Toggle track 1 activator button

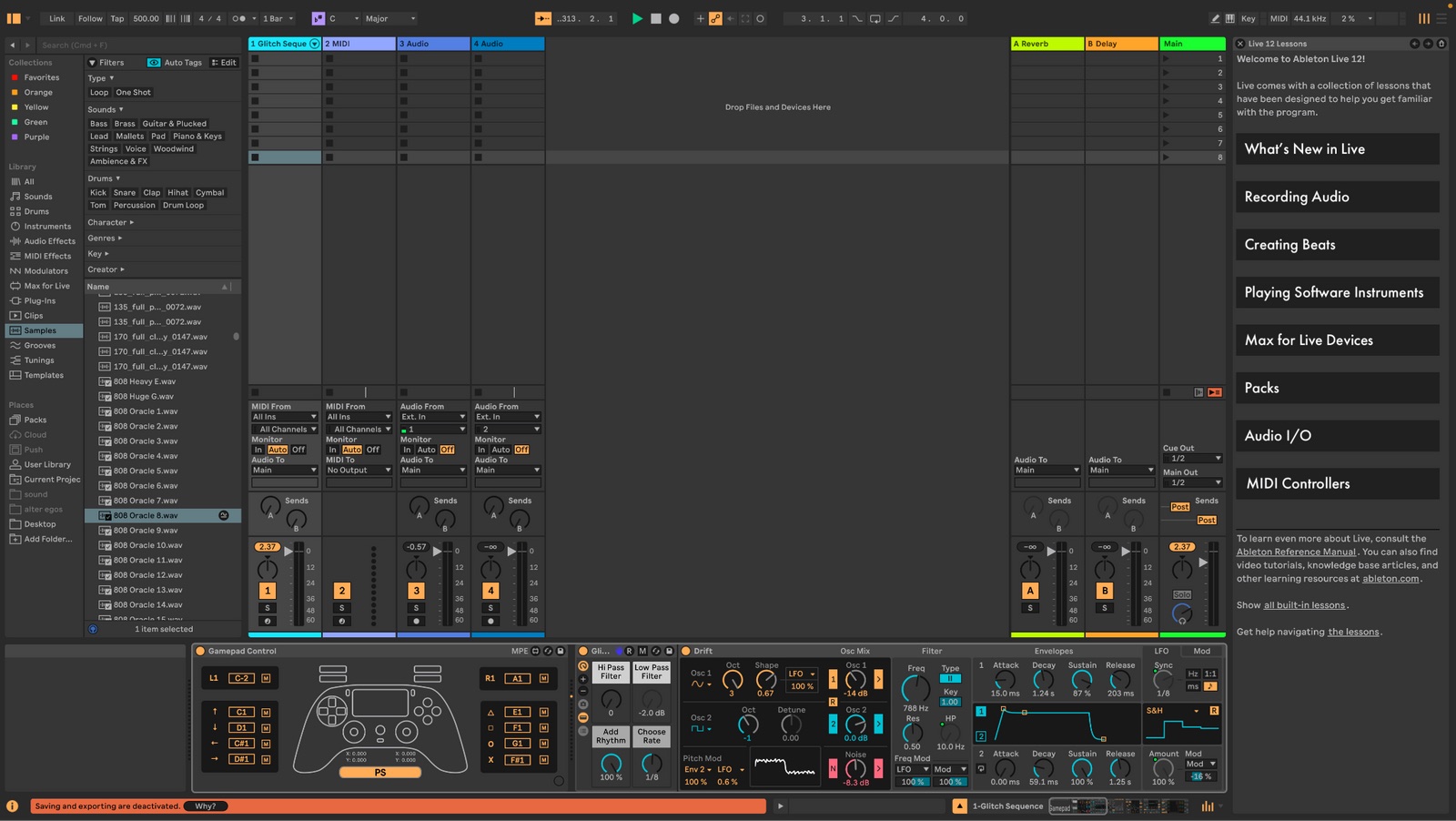[x=268, y=591]
